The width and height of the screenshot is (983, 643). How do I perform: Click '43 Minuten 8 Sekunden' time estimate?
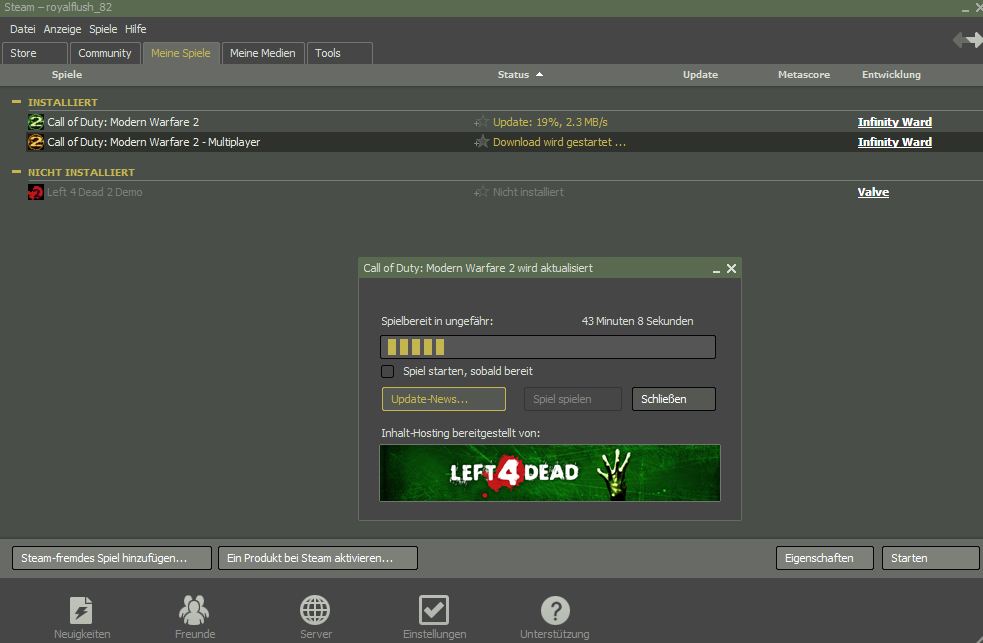pos(637,321)
